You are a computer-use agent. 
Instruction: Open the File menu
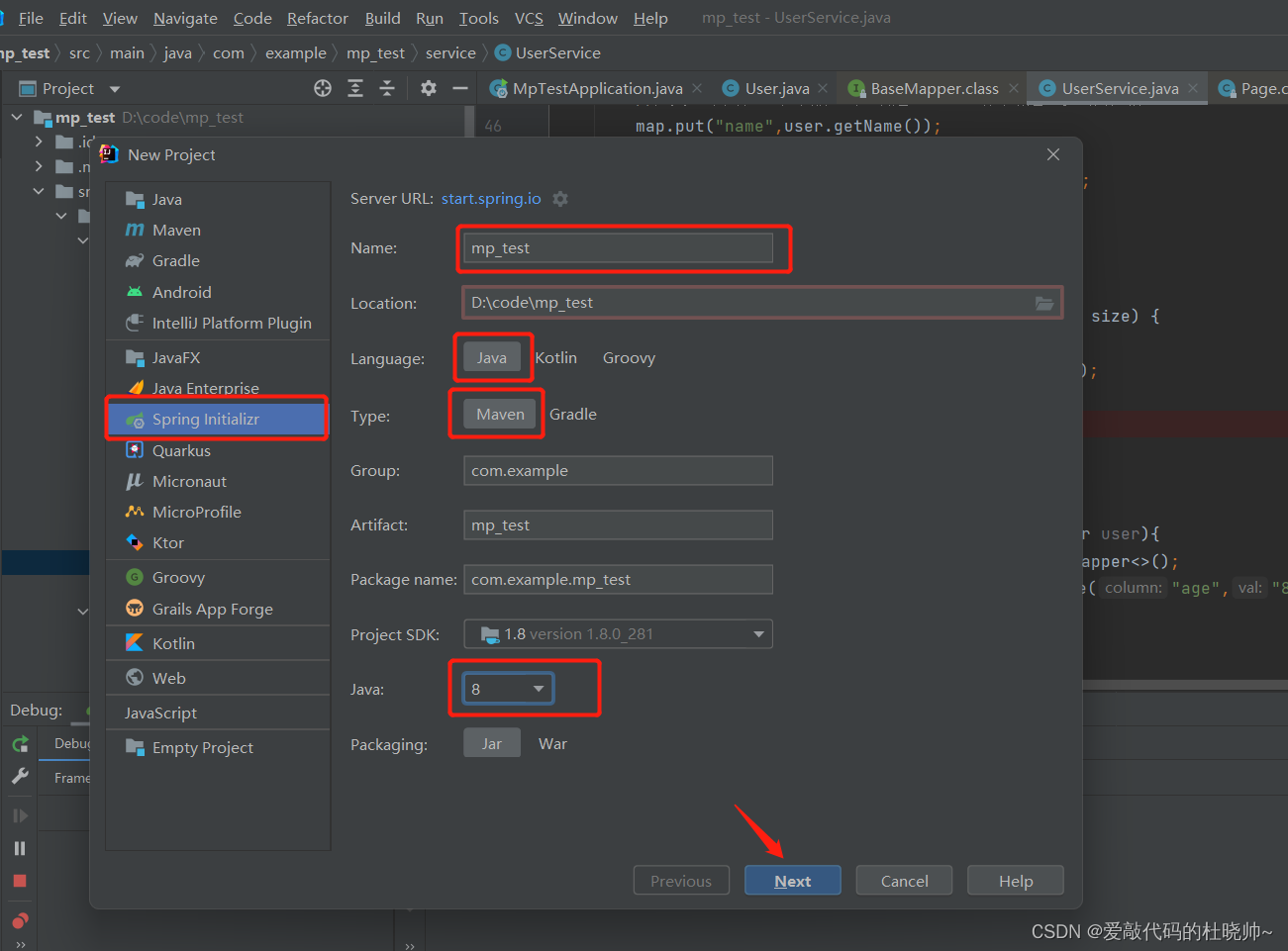point(31,18)
